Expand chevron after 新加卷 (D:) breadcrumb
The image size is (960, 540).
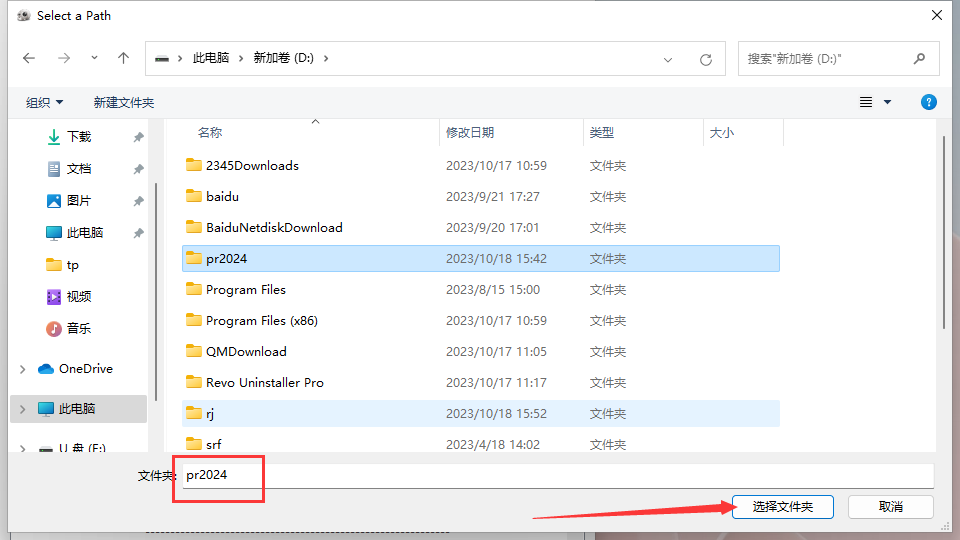pyautogui.click(x=326, y=58)
